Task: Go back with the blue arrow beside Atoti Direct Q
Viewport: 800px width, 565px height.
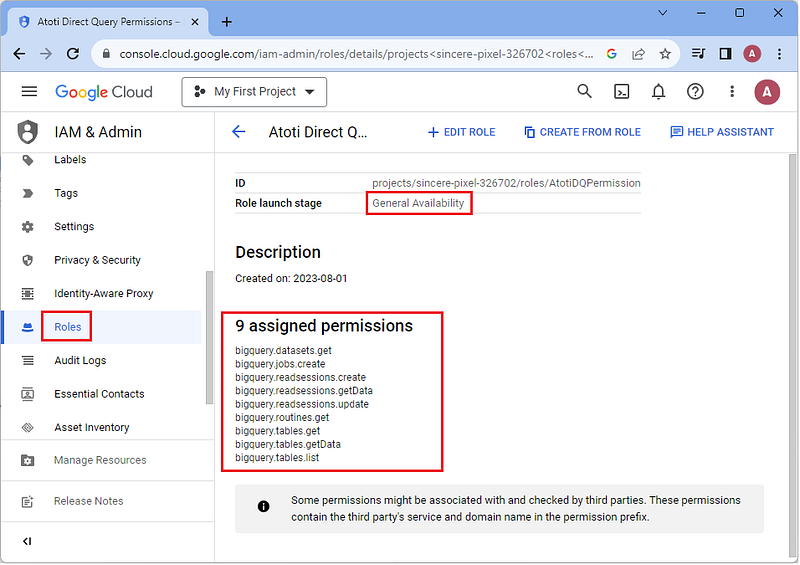Action: click(x=239, y=132)
